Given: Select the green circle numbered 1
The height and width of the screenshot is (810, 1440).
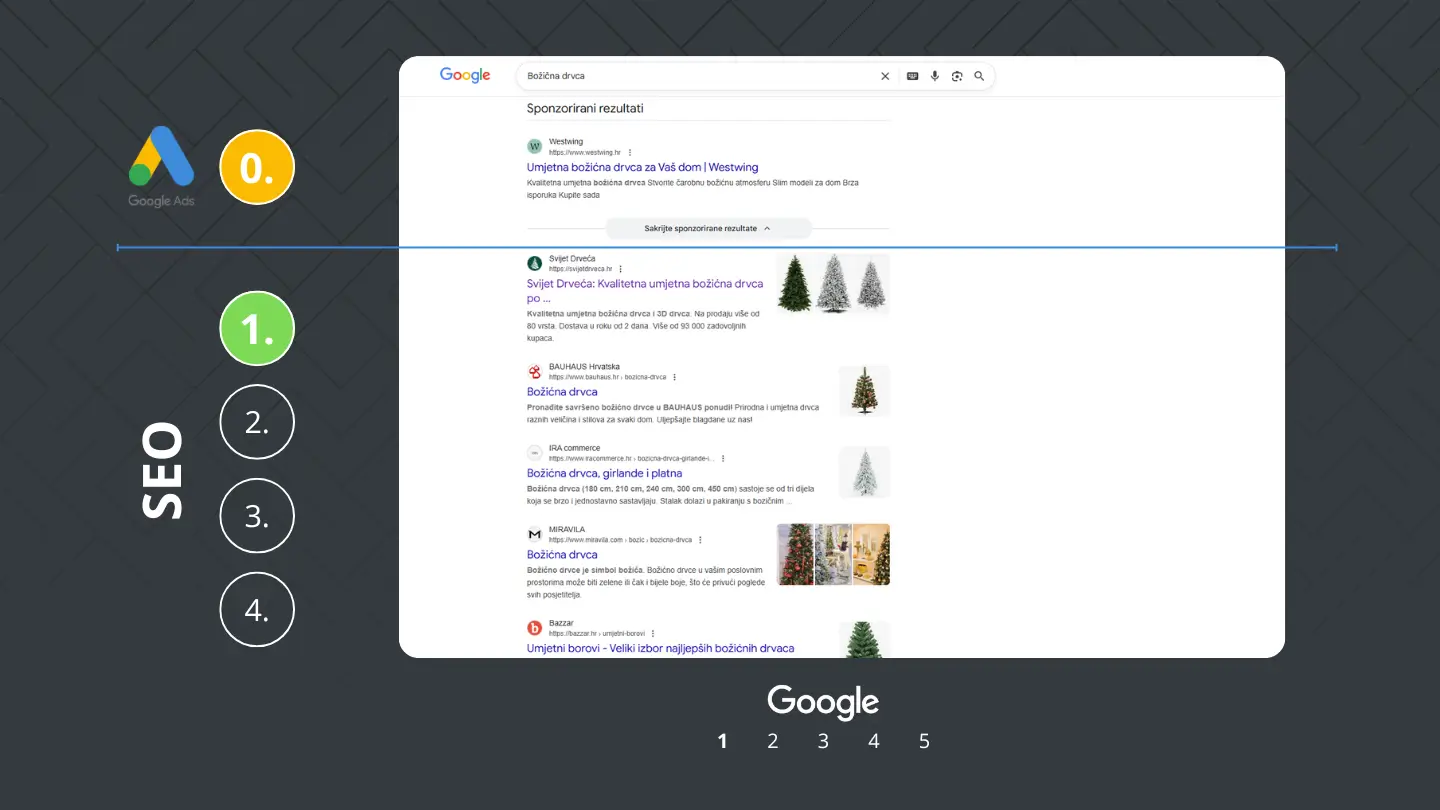Looking at the screenshot, I should (257, 328).
